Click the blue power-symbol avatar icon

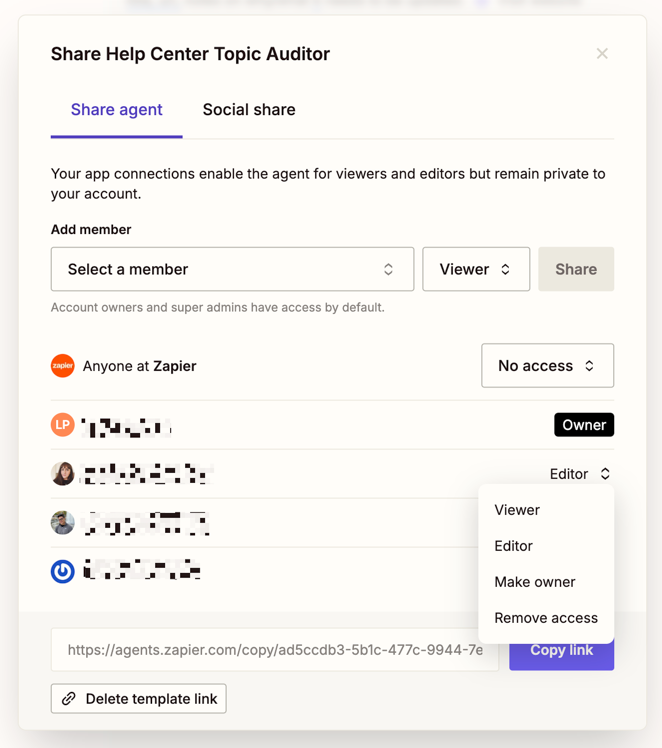(63, 572)
